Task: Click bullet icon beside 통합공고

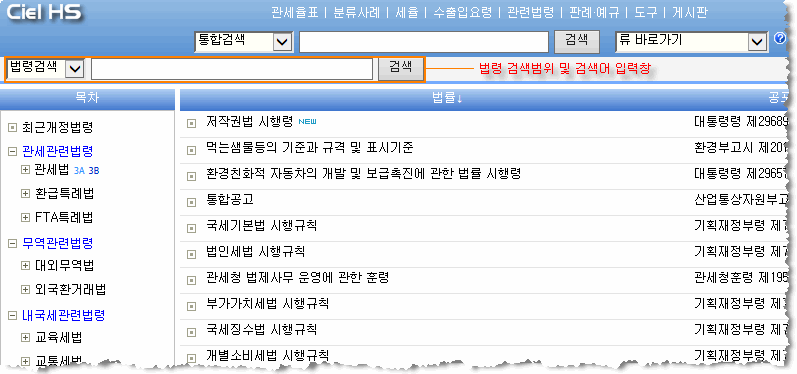Action: (191, 202)
